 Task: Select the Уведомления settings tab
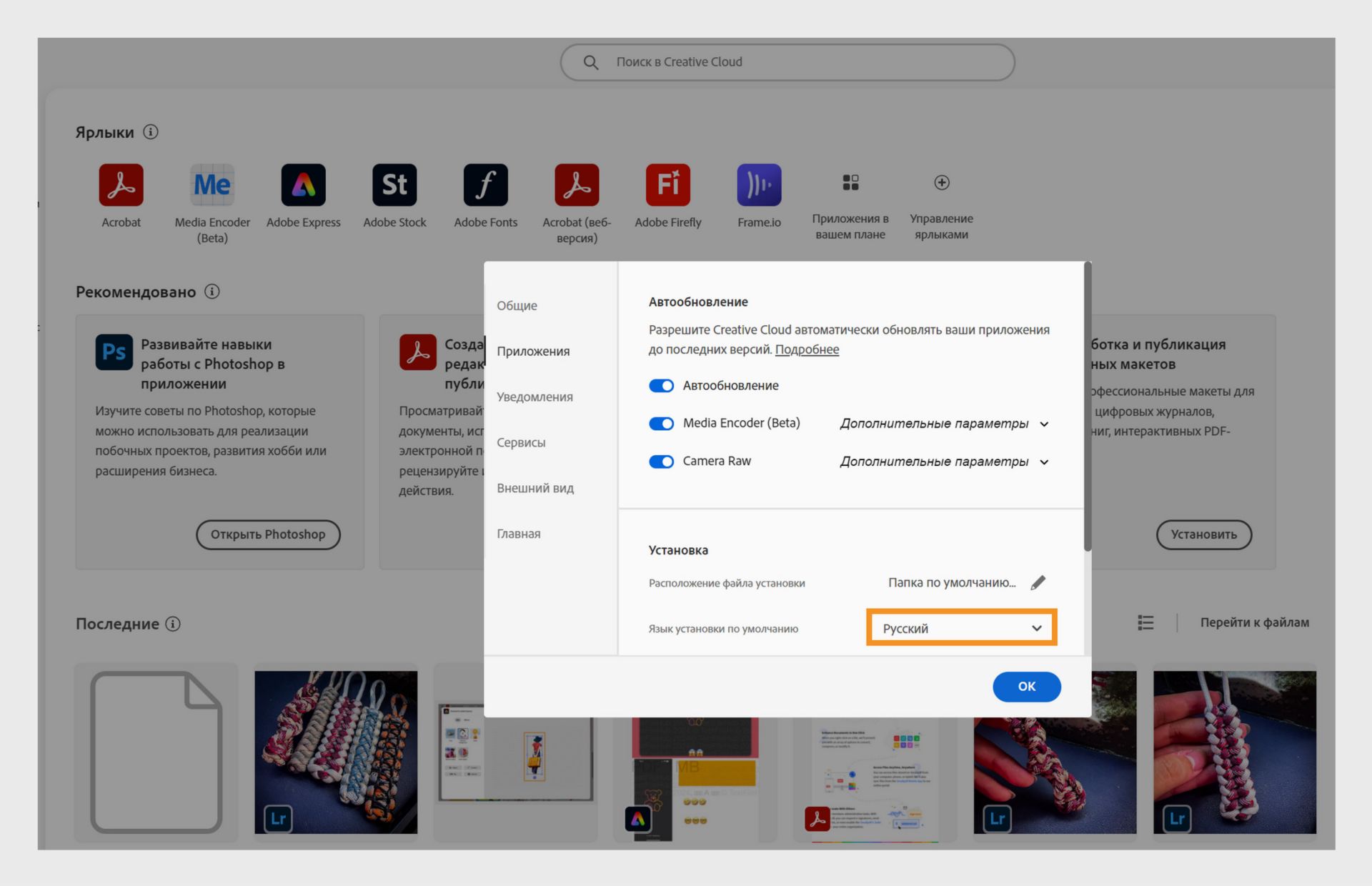[535, 397]
